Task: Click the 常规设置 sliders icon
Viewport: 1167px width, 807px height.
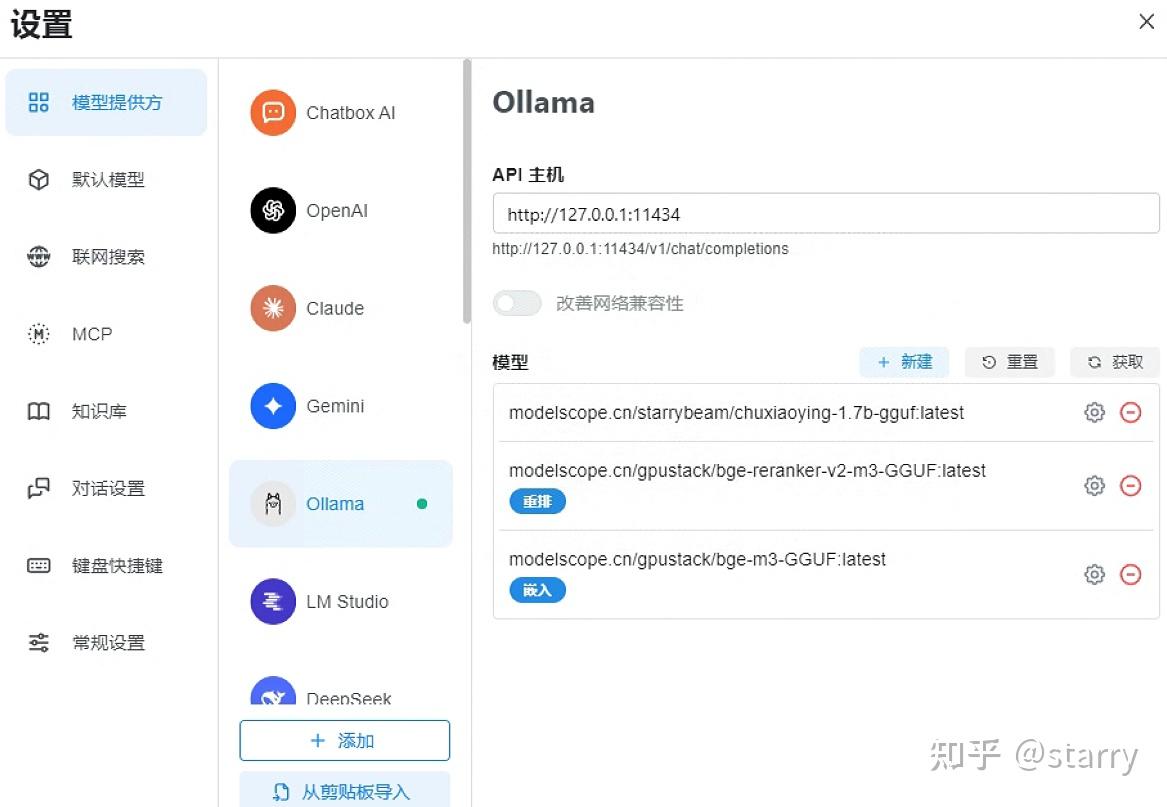Action: point(38,642)
